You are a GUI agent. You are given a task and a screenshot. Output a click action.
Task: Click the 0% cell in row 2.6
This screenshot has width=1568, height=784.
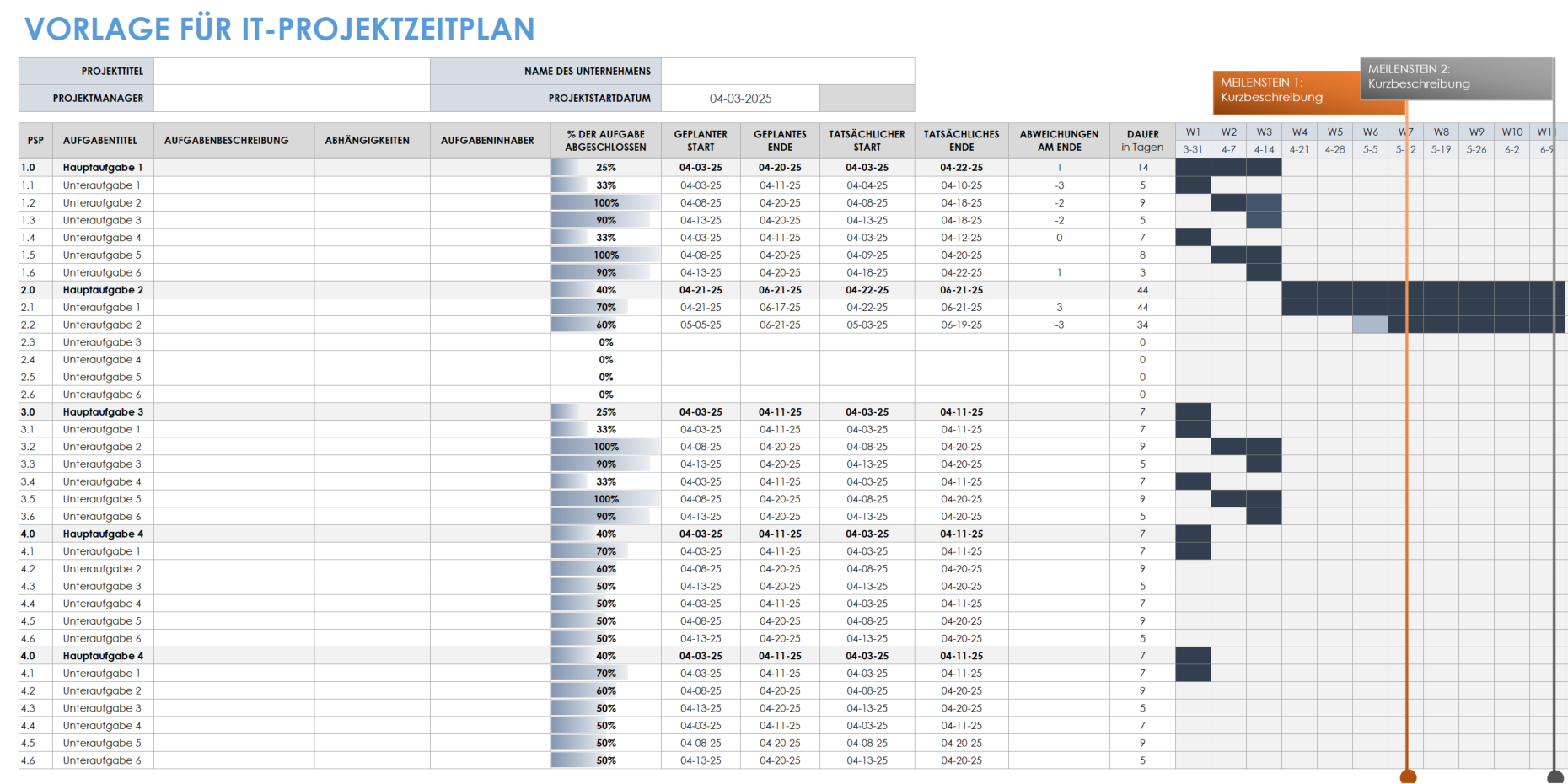coord(605,395)
